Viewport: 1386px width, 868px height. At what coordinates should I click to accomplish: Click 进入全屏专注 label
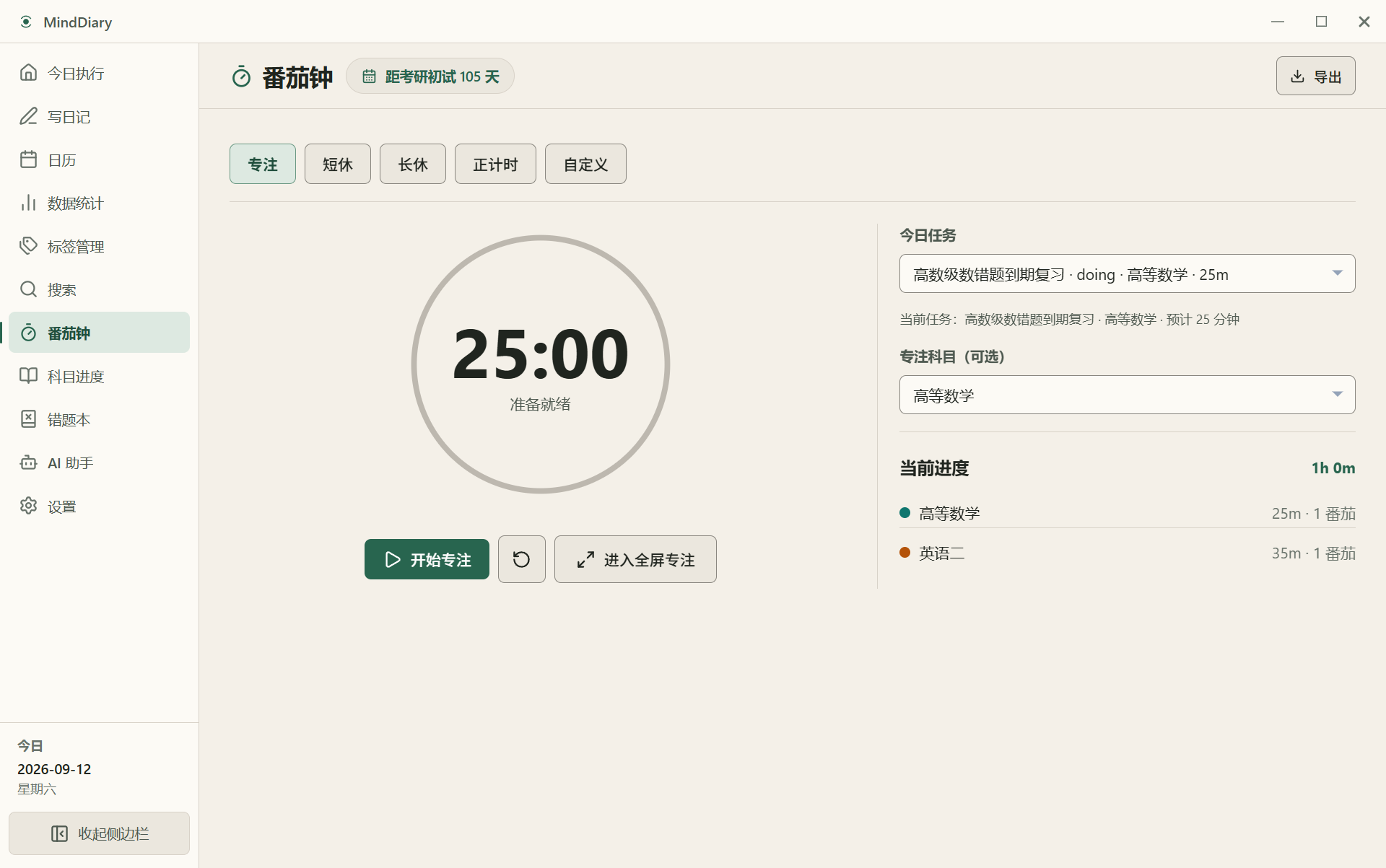(649, 560)
